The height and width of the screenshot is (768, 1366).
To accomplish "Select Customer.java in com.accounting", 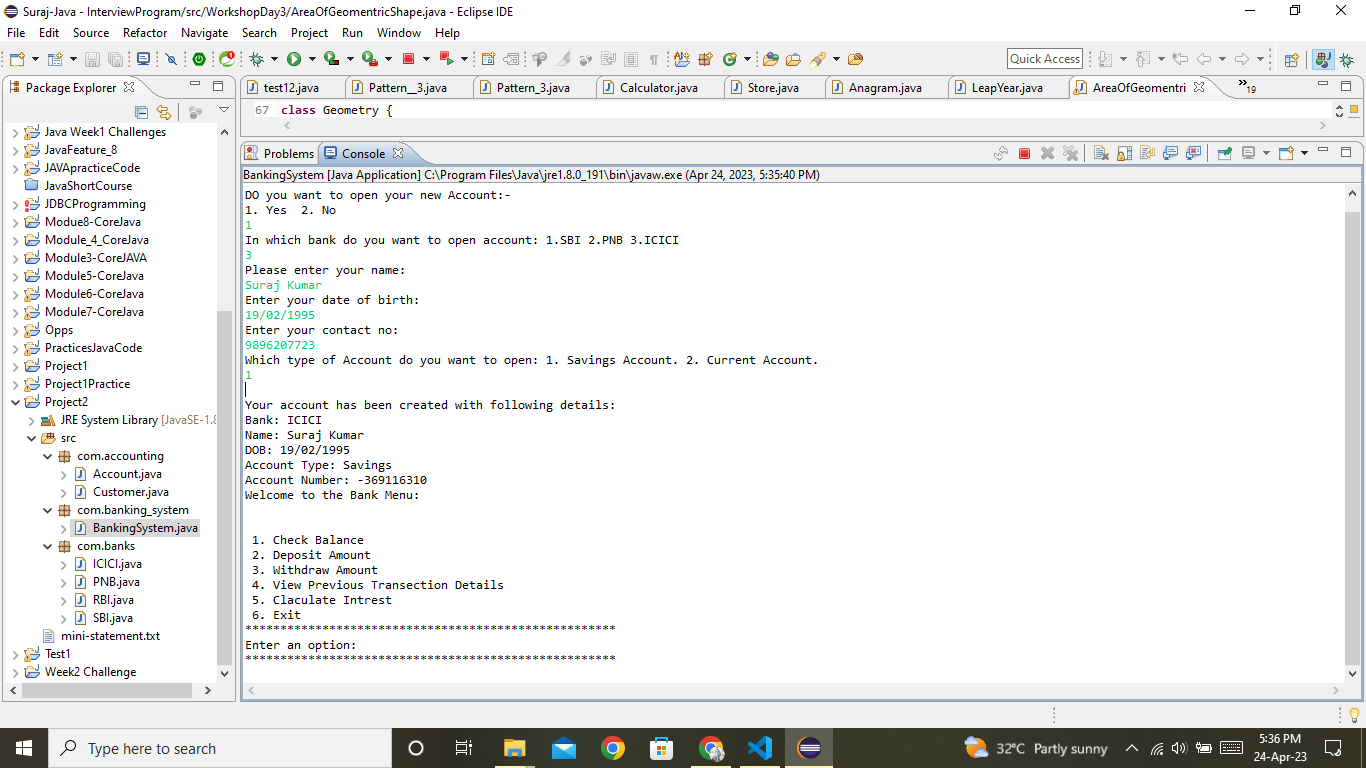I will (130, 492).
